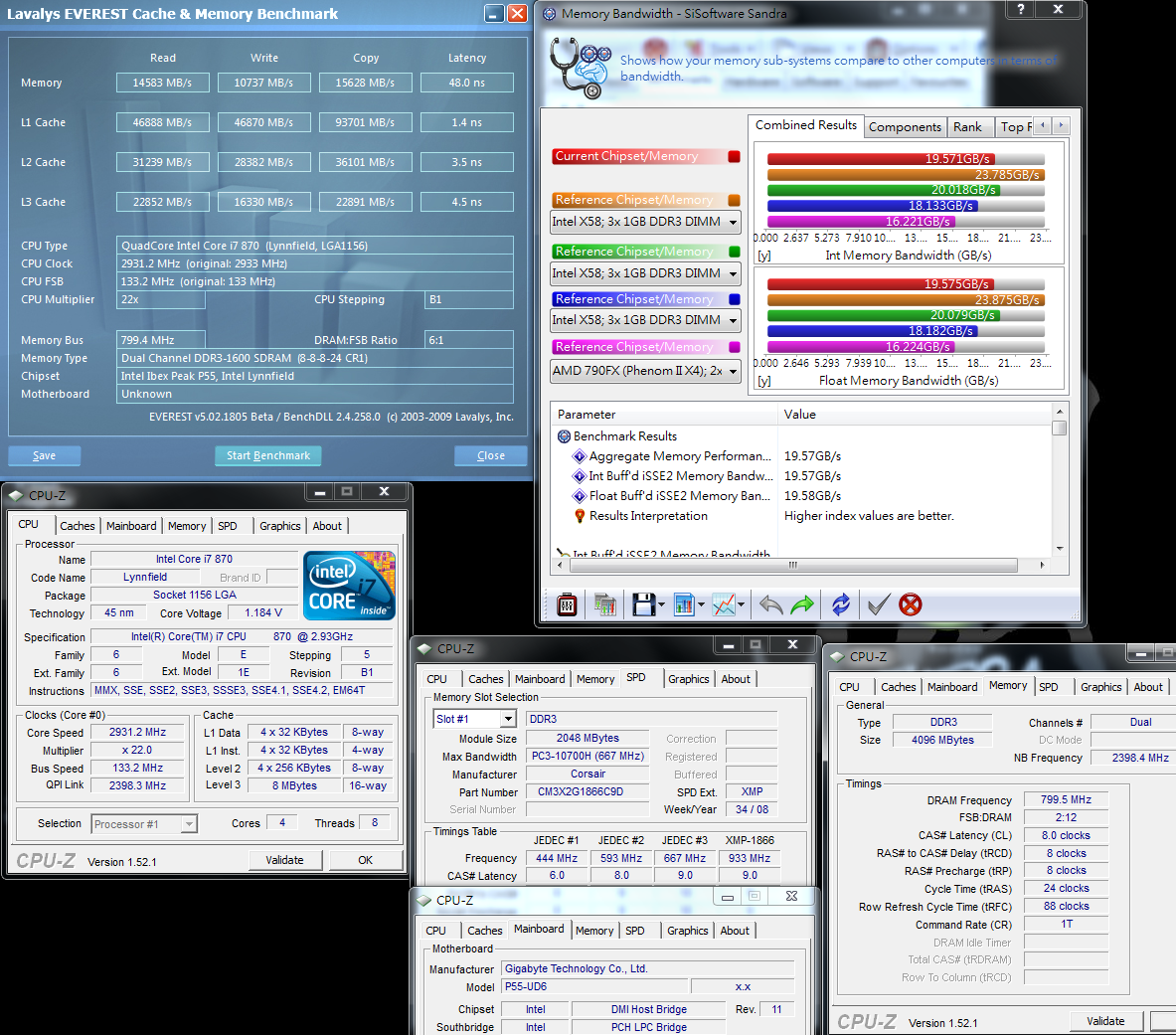Open the Slot #1 dropdown in CPU-Z SPD

point(508,719)
